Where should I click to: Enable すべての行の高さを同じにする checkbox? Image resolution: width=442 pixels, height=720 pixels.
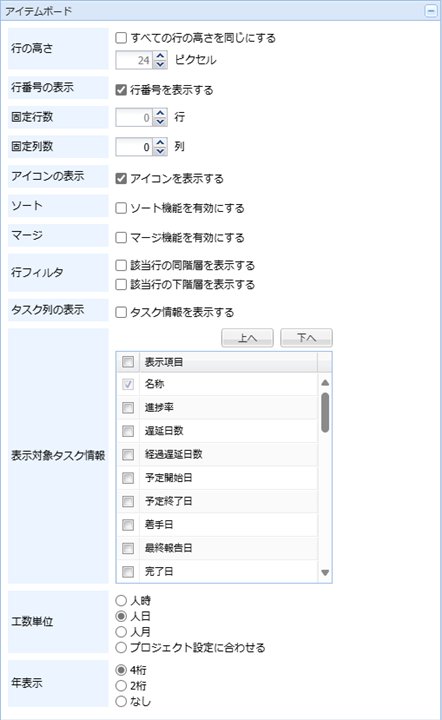point(121,38)
